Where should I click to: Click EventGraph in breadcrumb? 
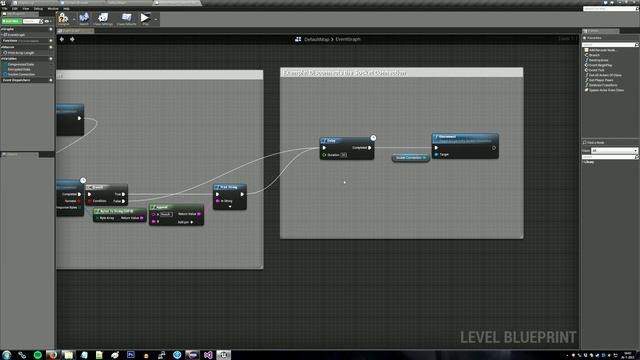(x=348, y=39)
